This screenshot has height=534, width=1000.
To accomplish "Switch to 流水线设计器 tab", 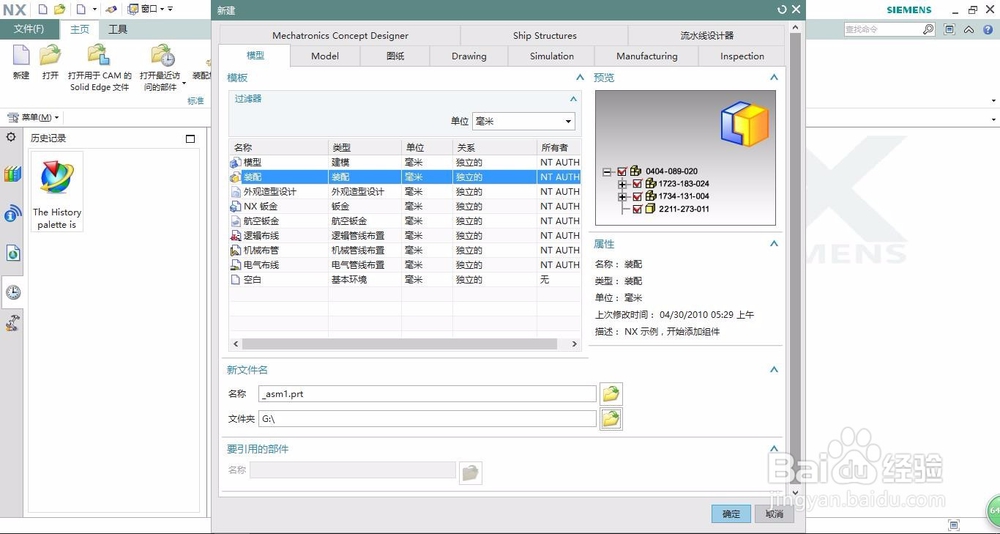I will 707,36.
